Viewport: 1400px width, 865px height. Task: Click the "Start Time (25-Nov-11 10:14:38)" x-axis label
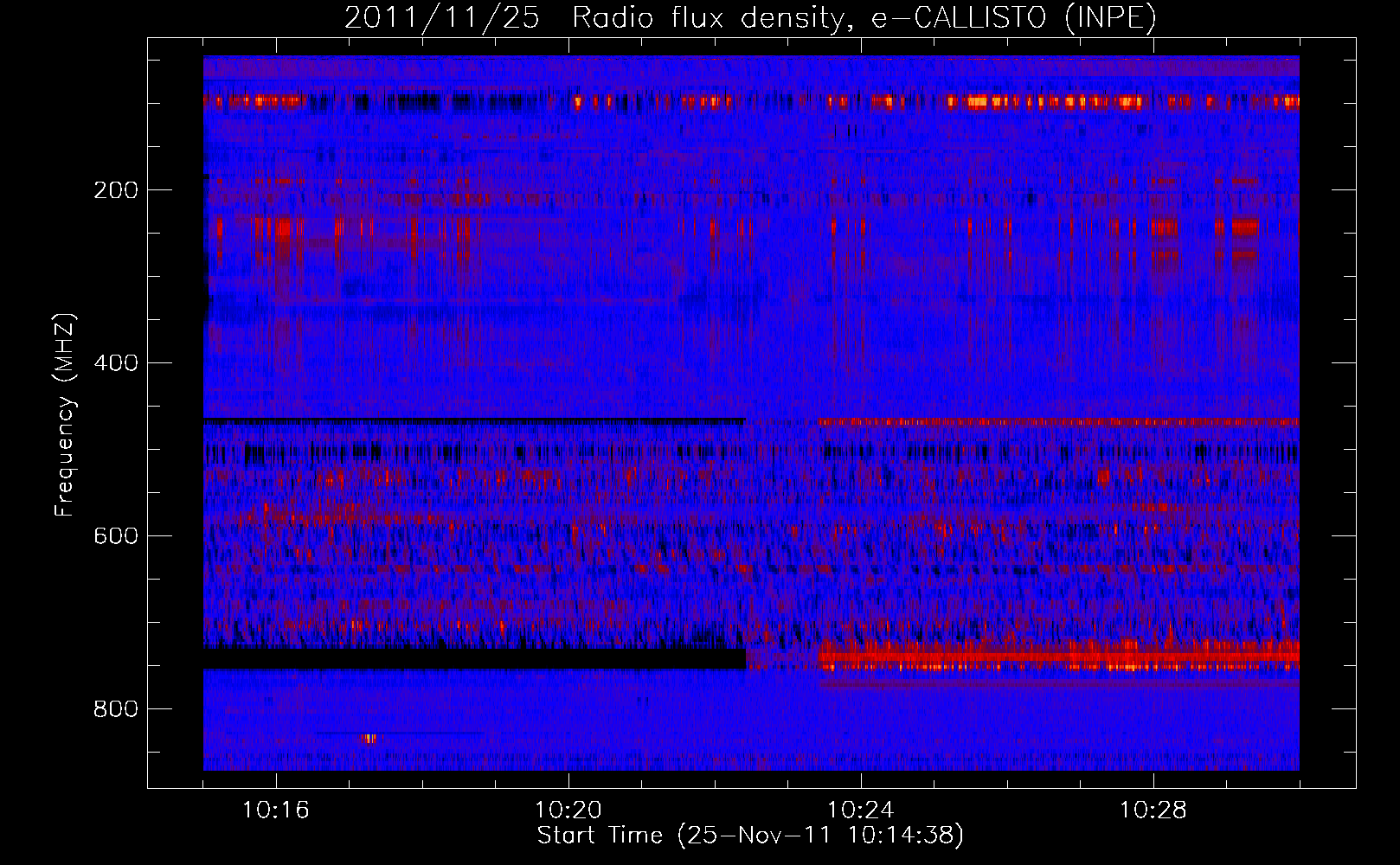[750, 836]
